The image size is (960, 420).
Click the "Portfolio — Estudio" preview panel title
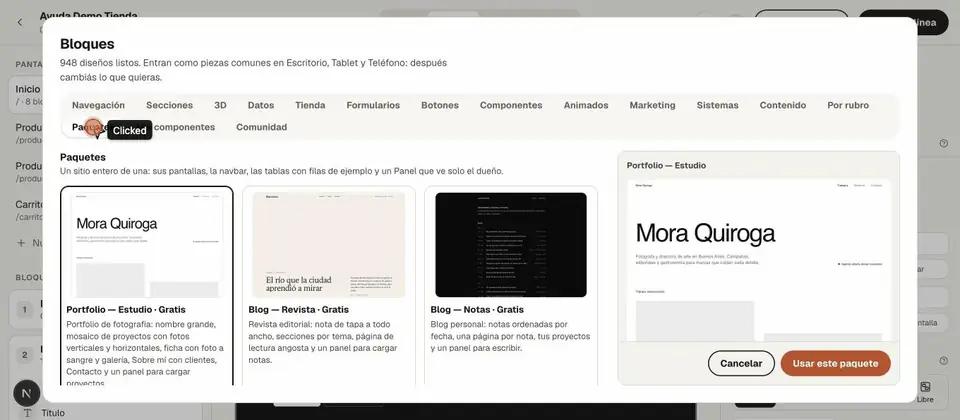tap(666, 165)
